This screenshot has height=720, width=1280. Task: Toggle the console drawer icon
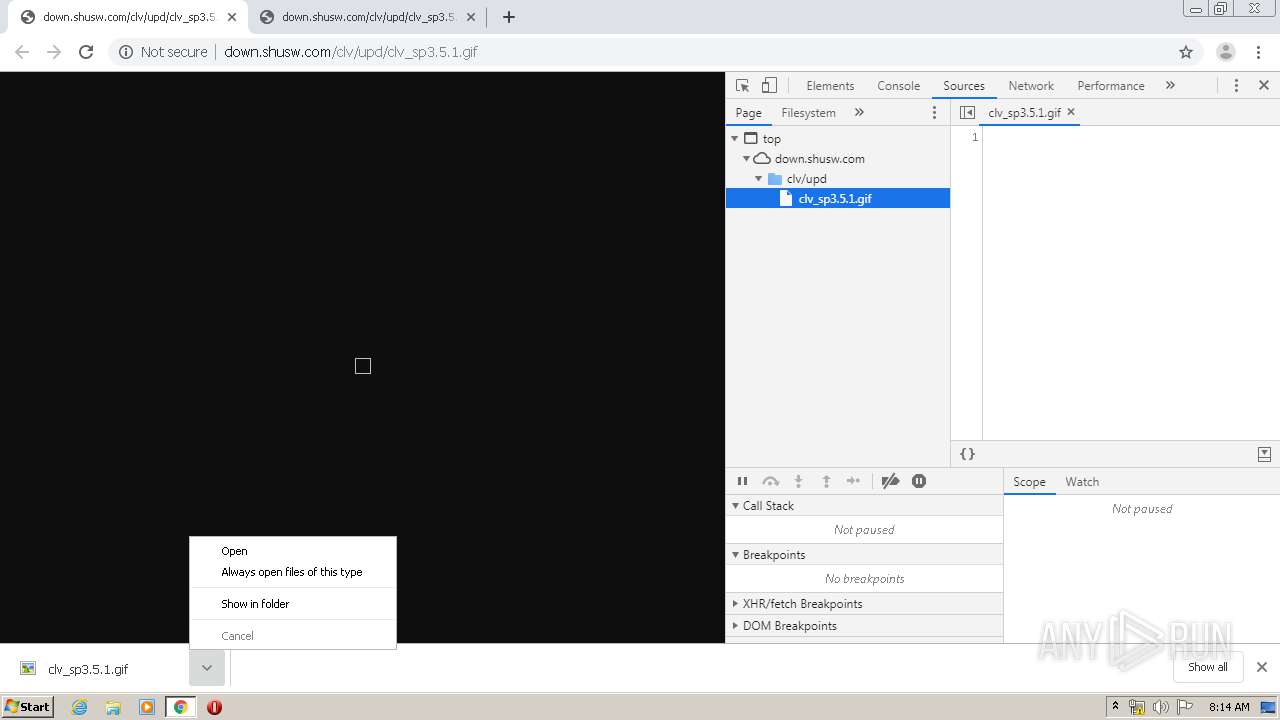tap(1264, 454)
